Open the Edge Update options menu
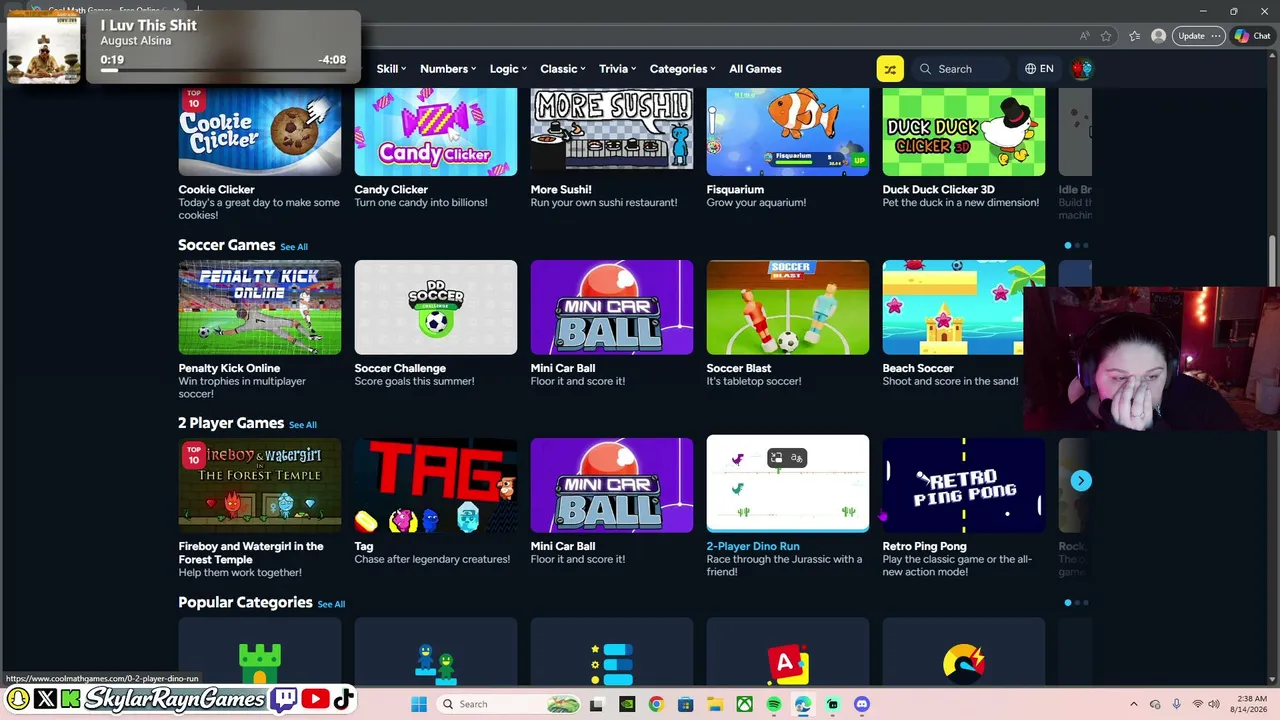This screenshot has height=720, width=1280. coord(1216,36)
